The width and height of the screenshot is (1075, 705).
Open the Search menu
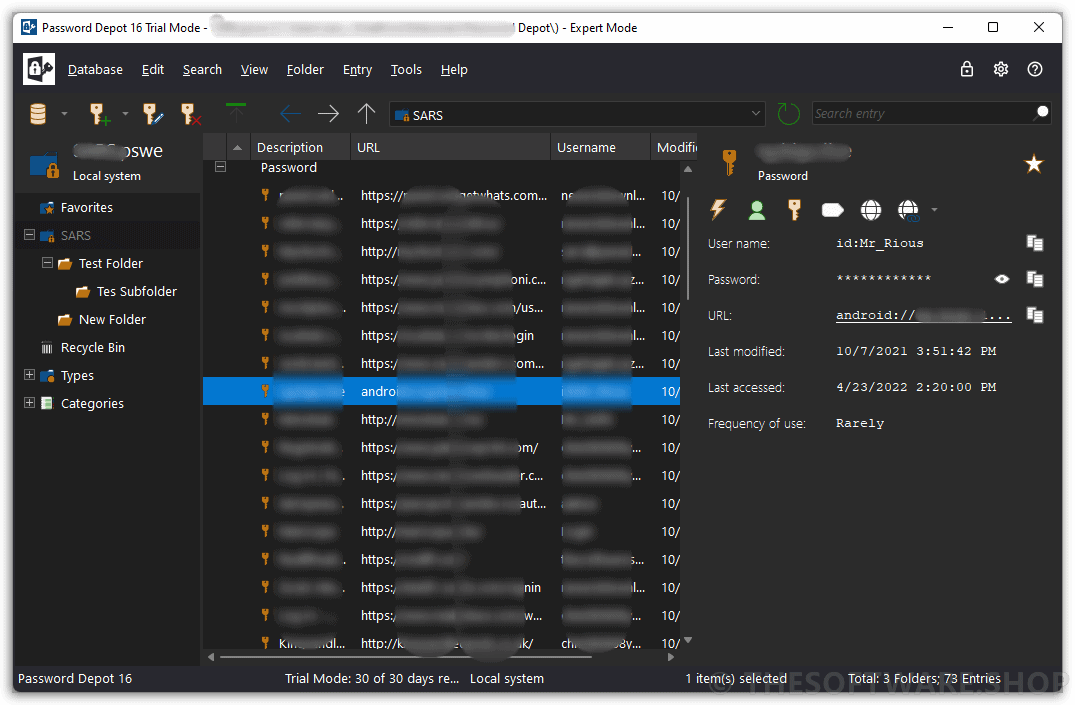coord(202,69)
